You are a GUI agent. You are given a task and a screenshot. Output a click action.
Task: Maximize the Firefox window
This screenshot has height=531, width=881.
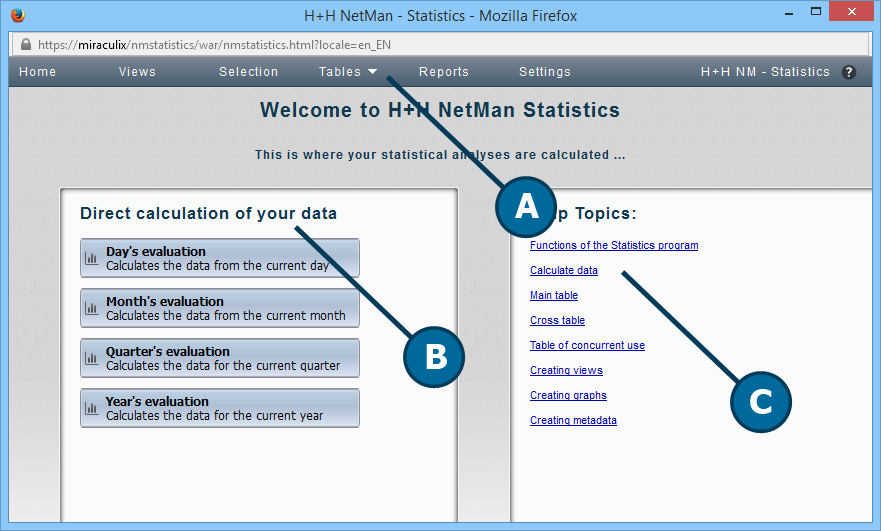pos(816,11)
